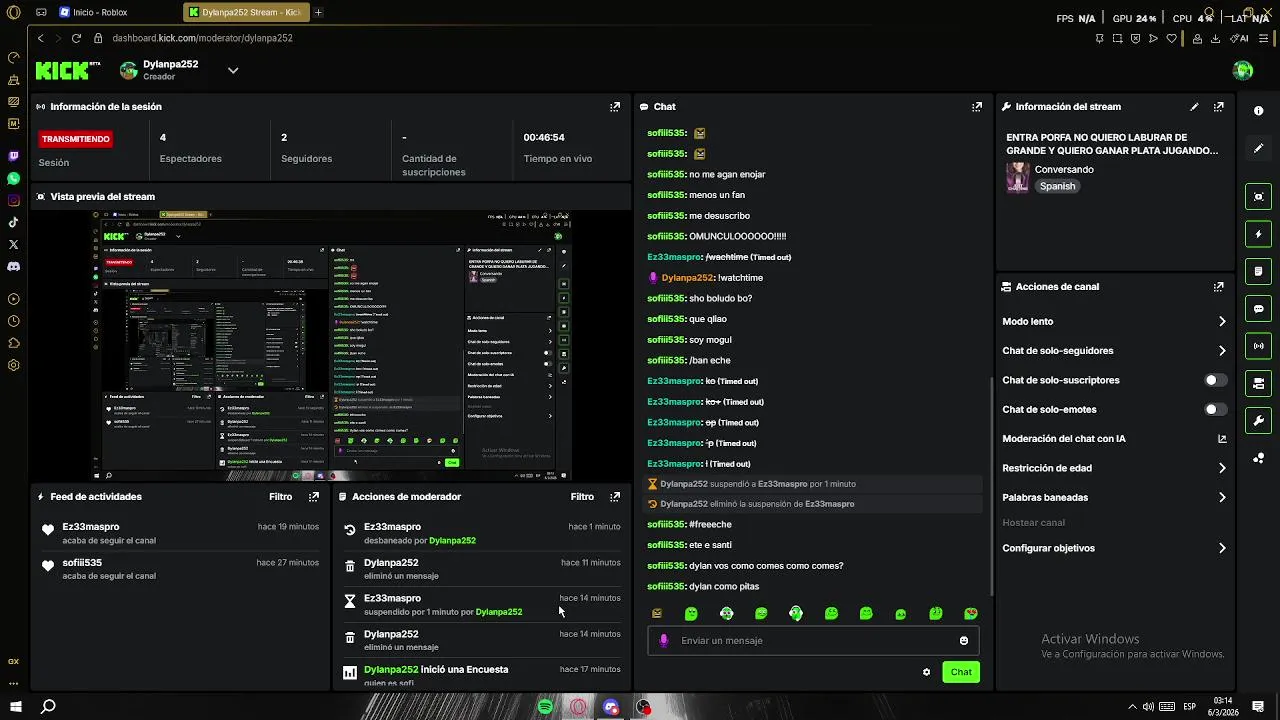Click the taskbar volume icon

pos(1148,706)
